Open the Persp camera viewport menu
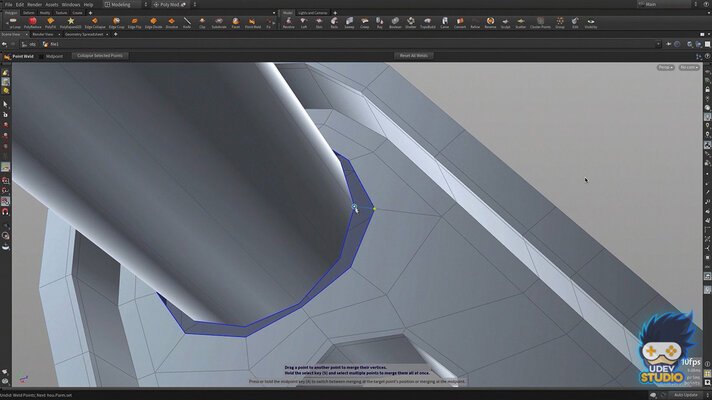The image size is (712, 400). coord(665,67)
